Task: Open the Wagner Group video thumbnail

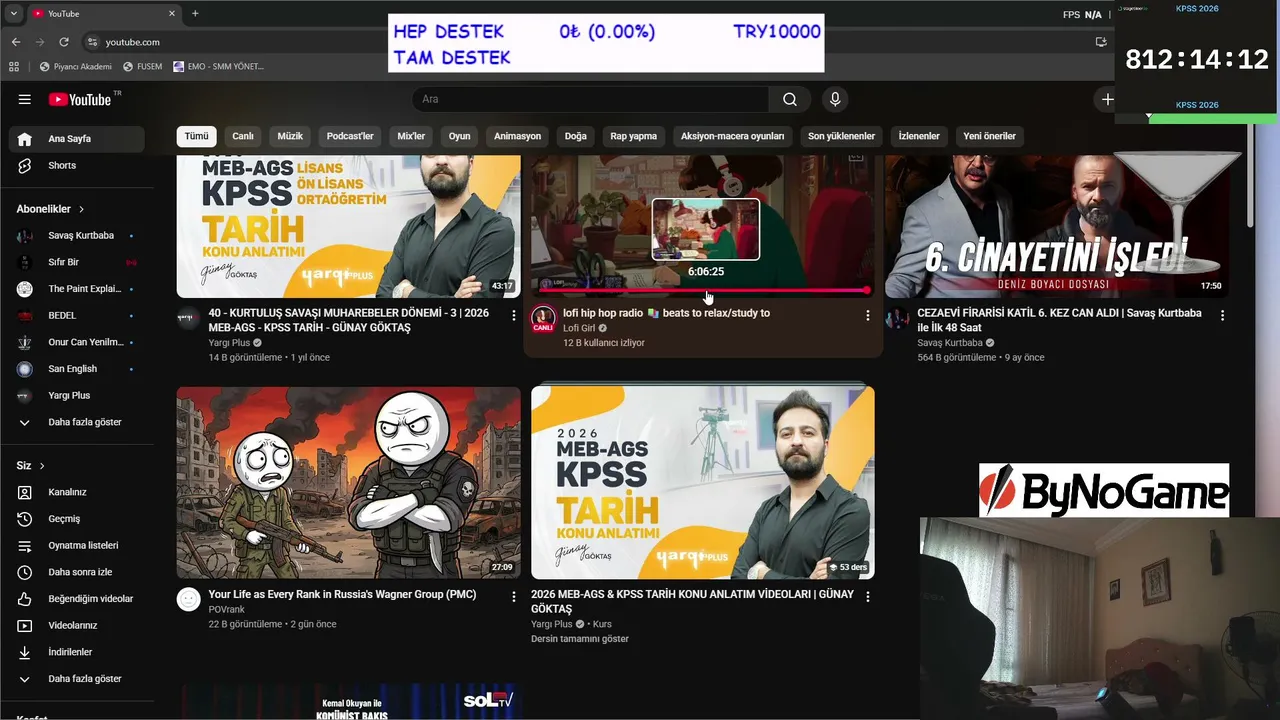Action: (x=349, y=483)
